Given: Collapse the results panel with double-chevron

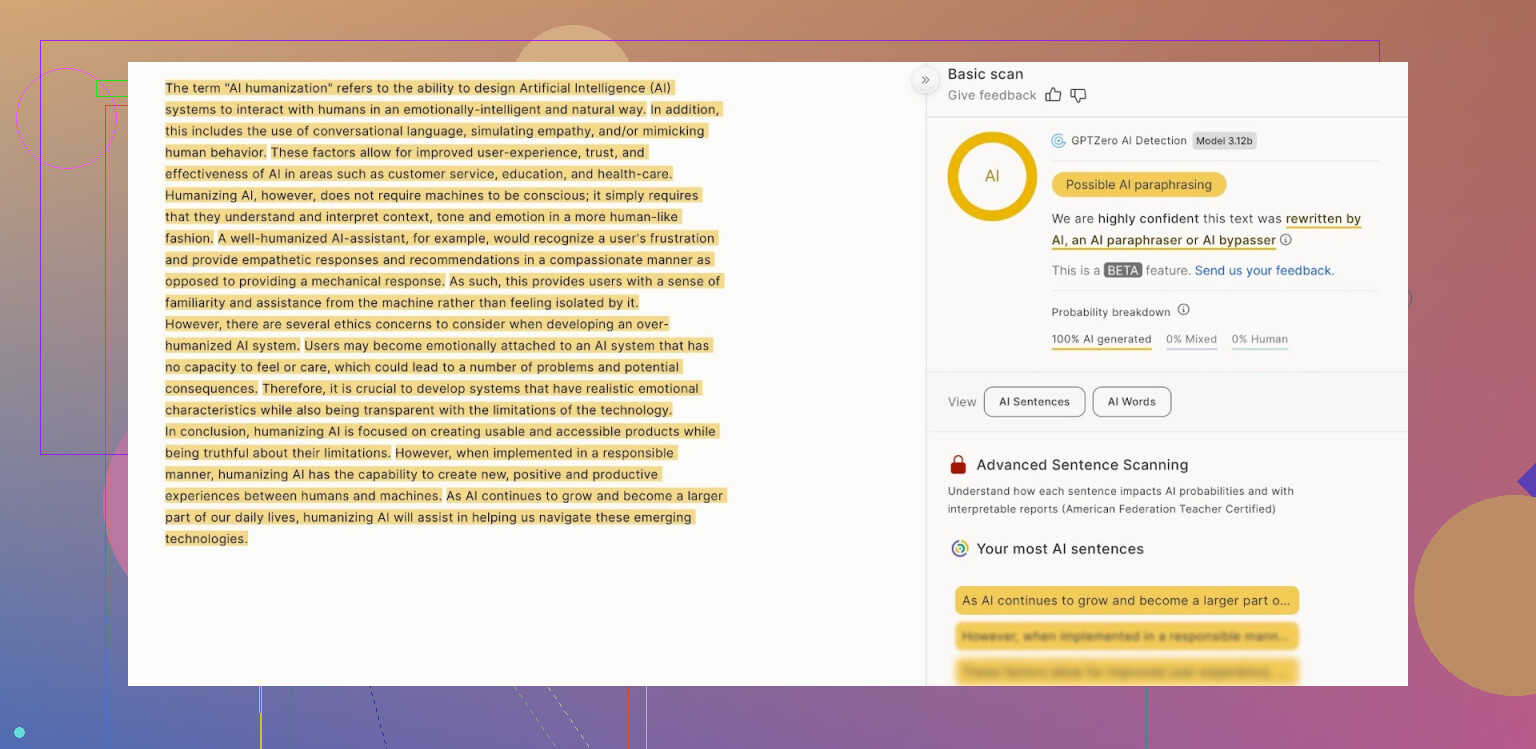Looking at the screenshot, I should pyautogui.click(x=925, y=80).
